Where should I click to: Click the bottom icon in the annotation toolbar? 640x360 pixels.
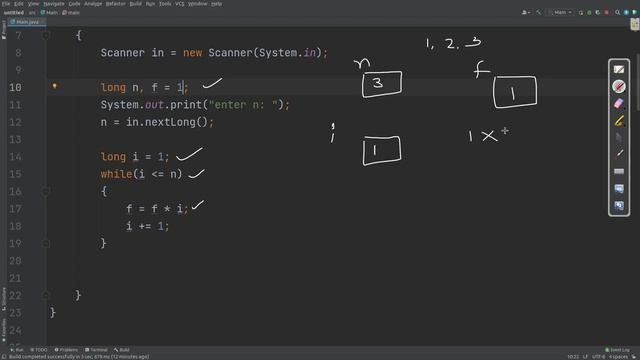pyautogui.click(x=619, y=206)
